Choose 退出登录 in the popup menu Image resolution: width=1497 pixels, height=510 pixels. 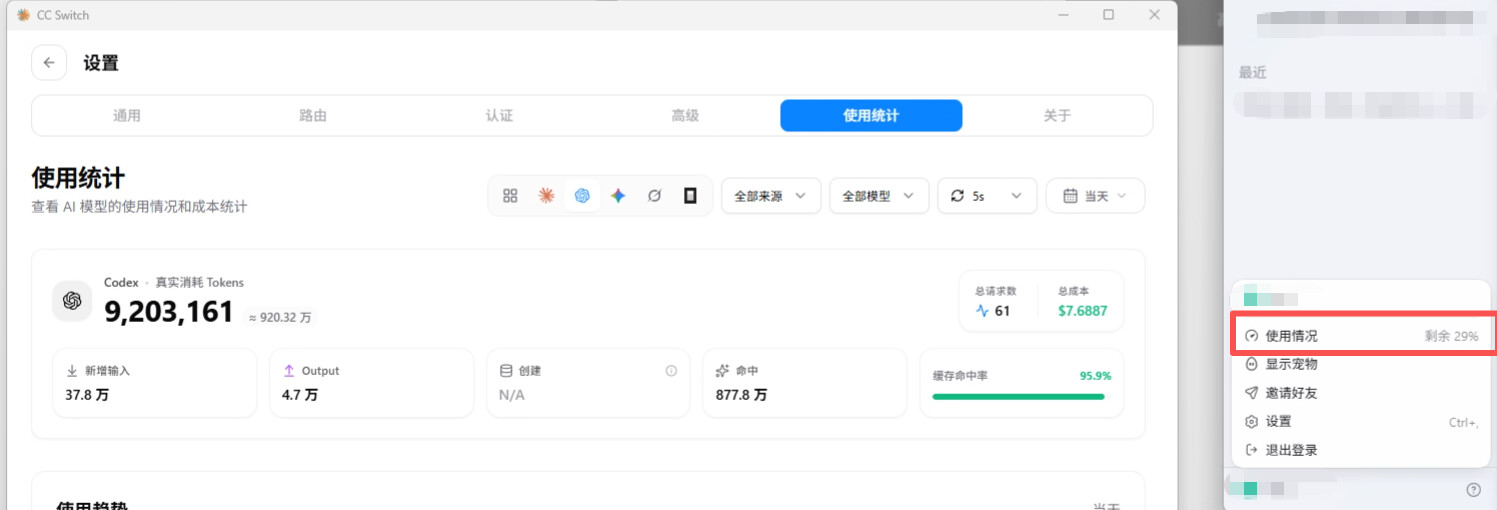click(1363, 450)
